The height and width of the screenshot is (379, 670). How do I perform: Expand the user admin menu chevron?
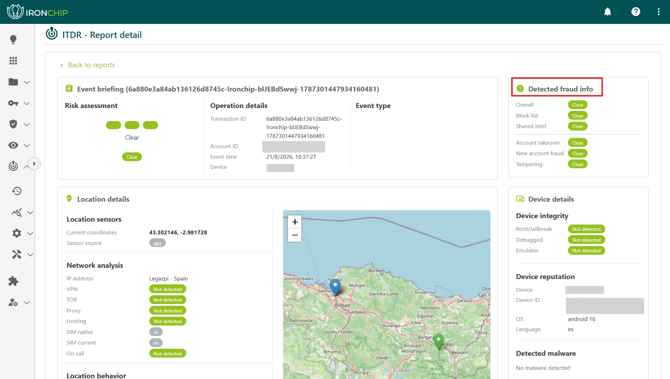coord(27,303)
